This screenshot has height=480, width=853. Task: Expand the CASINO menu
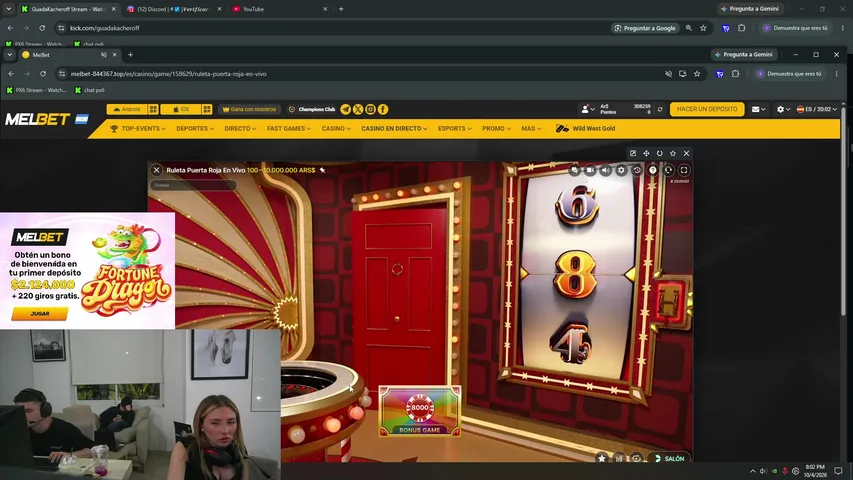tap(336, 128)
